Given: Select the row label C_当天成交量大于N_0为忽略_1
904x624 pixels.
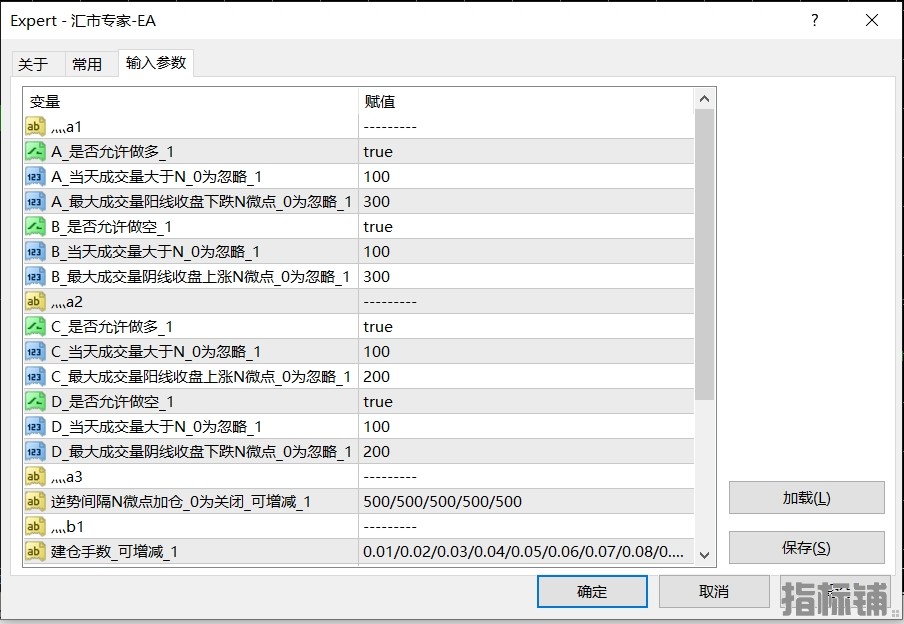Looking at the screenshot, I should pos(156,352).
